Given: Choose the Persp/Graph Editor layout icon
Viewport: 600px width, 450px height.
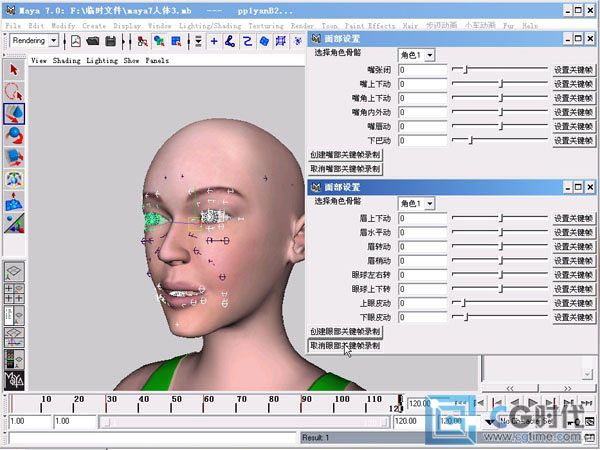Looking at the screenshot, I should point(14,337).
